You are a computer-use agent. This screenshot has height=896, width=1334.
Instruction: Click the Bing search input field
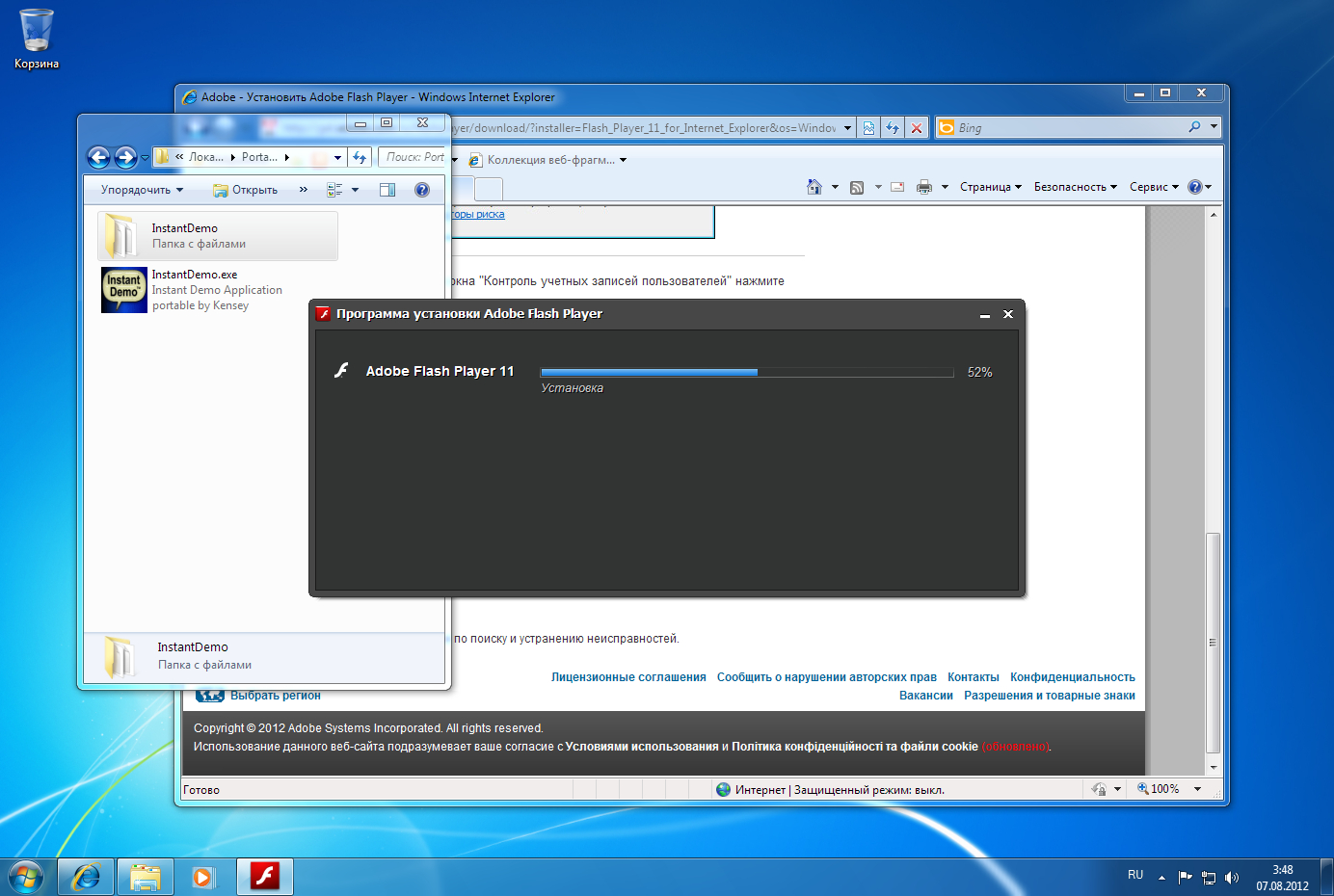coord(1070,127)
